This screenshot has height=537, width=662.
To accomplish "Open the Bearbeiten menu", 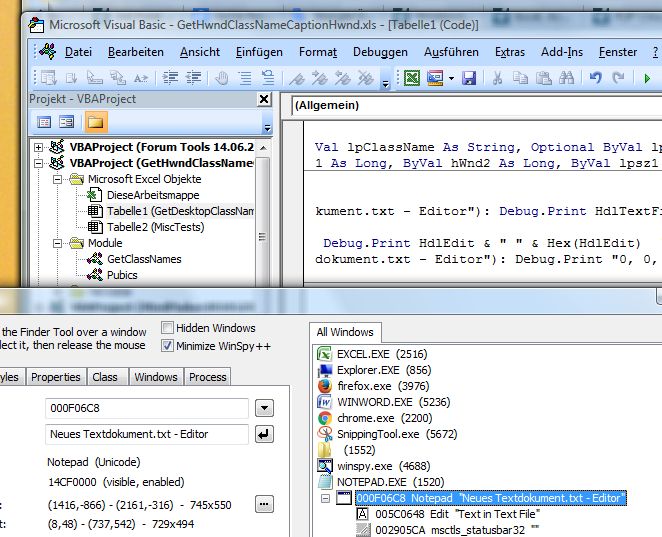I will point(136,52).
